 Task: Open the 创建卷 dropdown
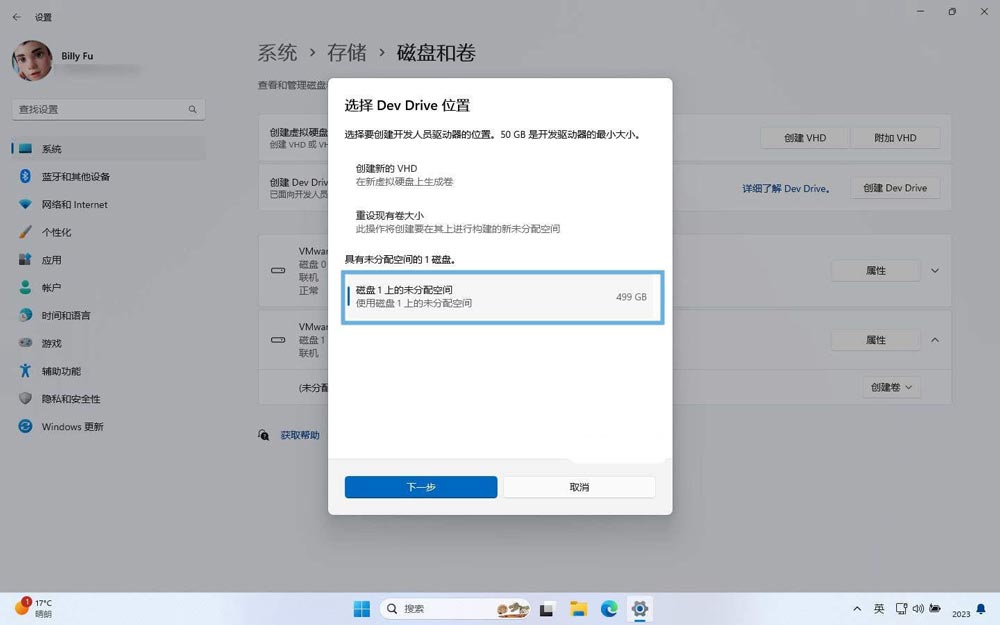pyautogui.click(x=890, y=387)
